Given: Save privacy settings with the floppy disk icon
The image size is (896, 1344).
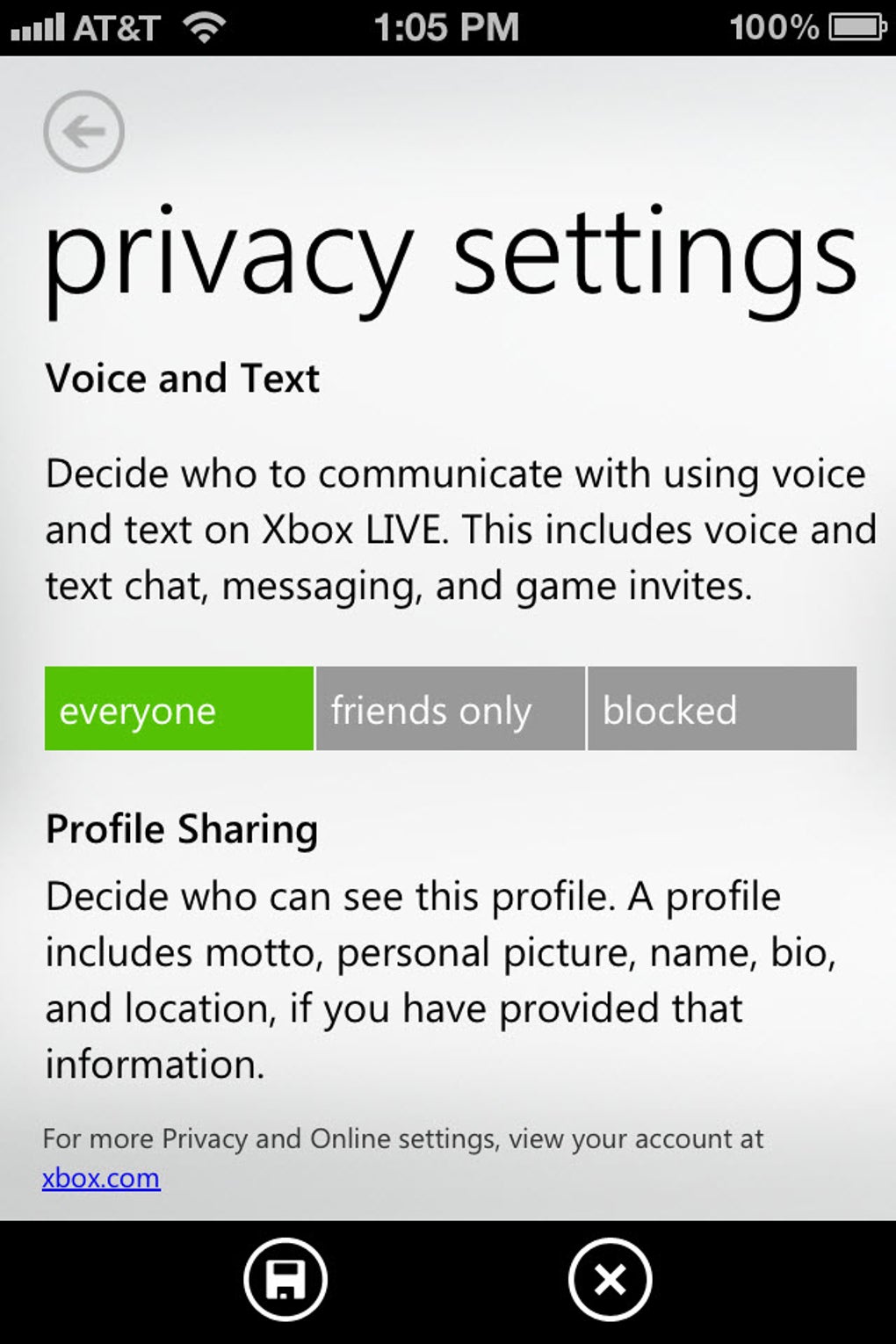Looking at the screenshot, I should (x=285, y=1280).
